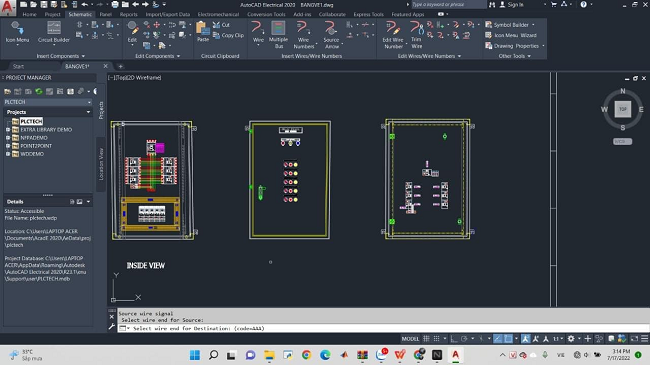Select the Multiple Bus tool
Viewport: 650px width, 365px height.
pyautogui.click(x=278, y=35)
